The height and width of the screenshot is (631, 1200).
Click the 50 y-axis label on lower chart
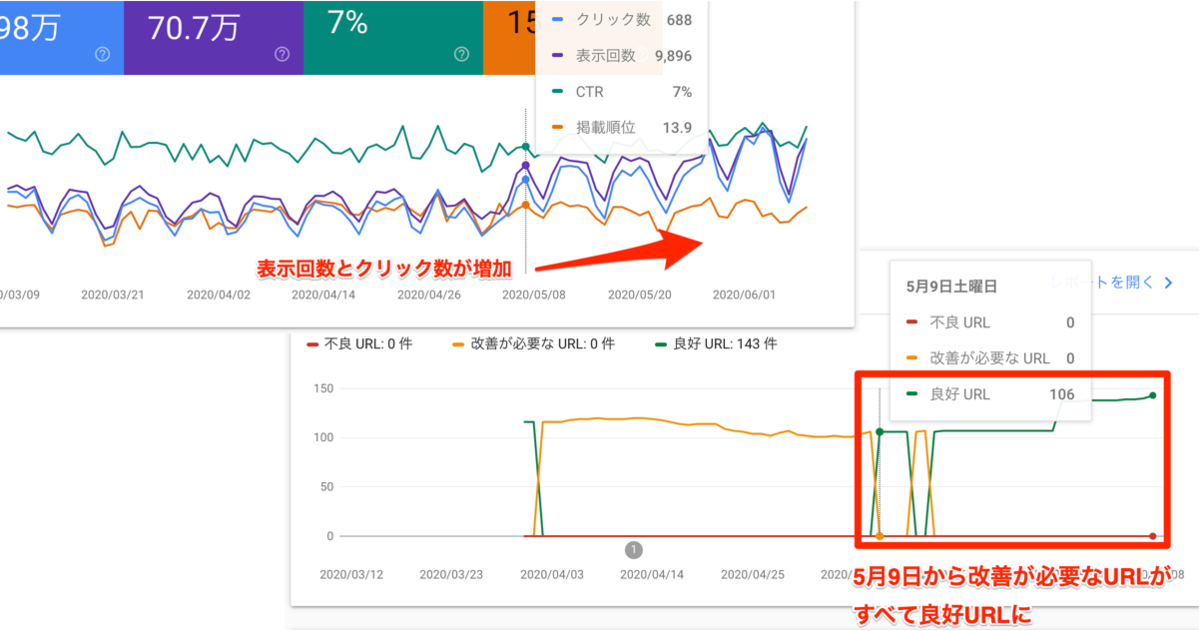(x=326, y=487)
